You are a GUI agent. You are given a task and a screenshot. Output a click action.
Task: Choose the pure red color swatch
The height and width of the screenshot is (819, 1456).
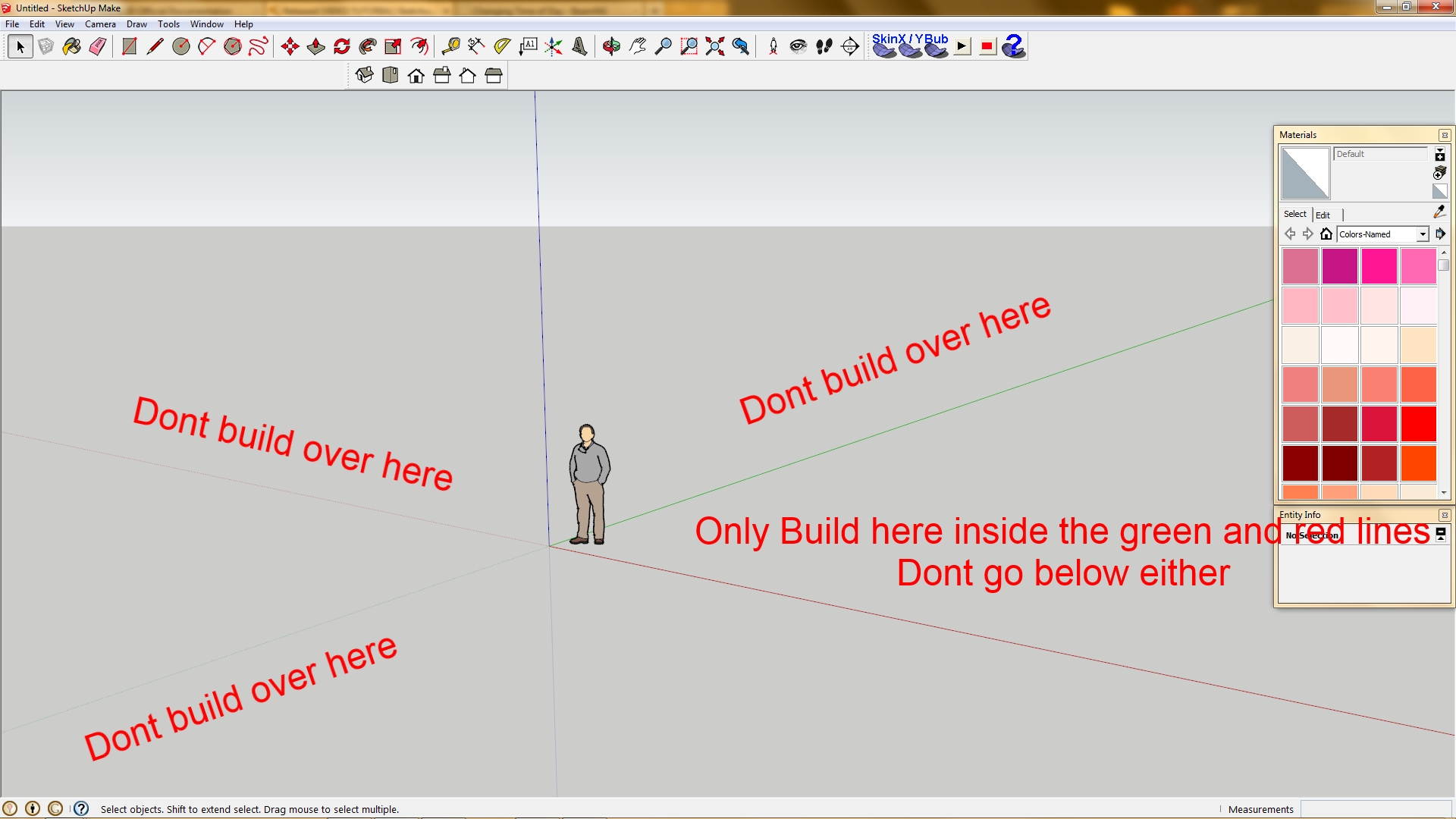(1418, 424)
